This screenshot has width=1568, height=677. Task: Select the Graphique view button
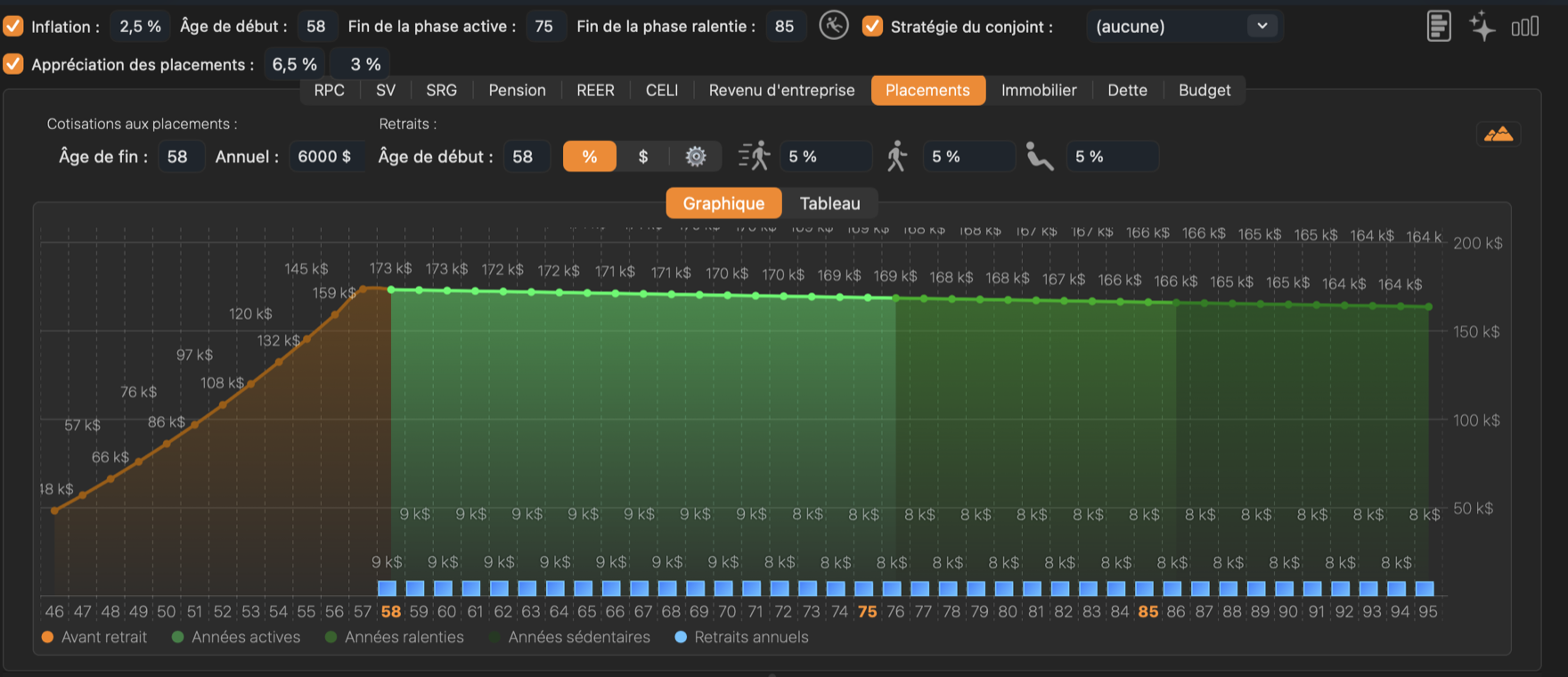click(x=723, y=203)
